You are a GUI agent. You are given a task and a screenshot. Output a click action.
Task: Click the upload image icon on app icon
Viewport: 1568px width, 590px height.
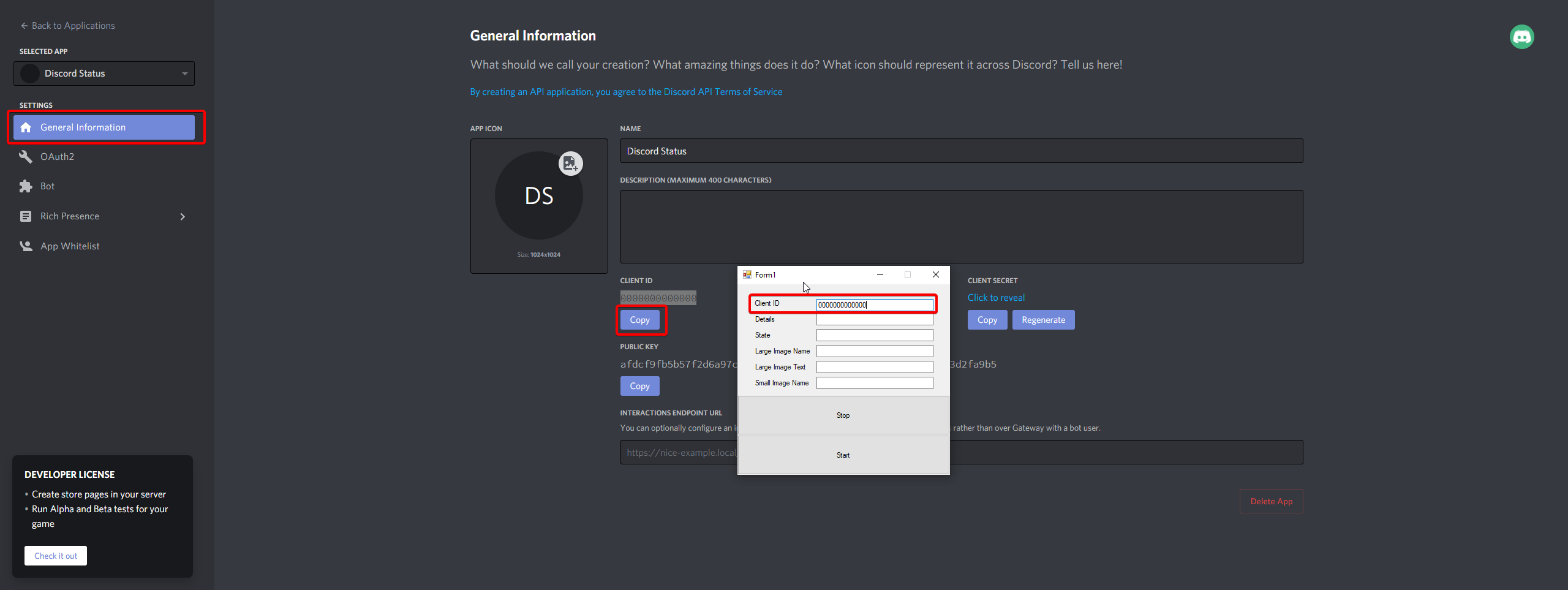570,164
